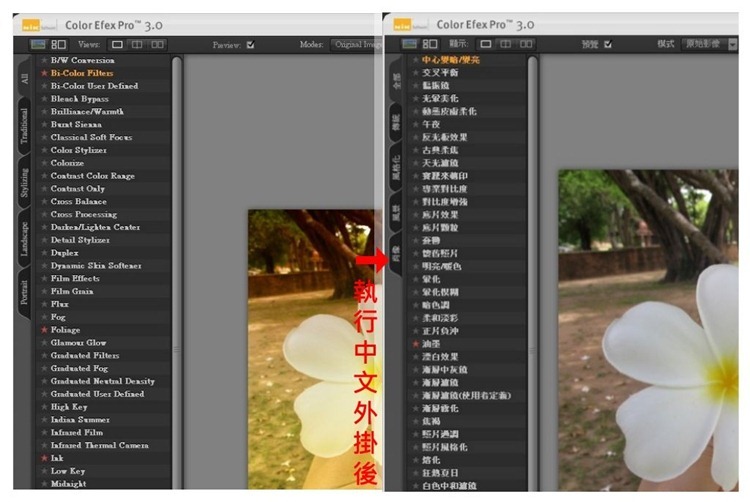Toggle the 預覽 checkbox in Chinese window
750x502 pixels.
(608, 44)
